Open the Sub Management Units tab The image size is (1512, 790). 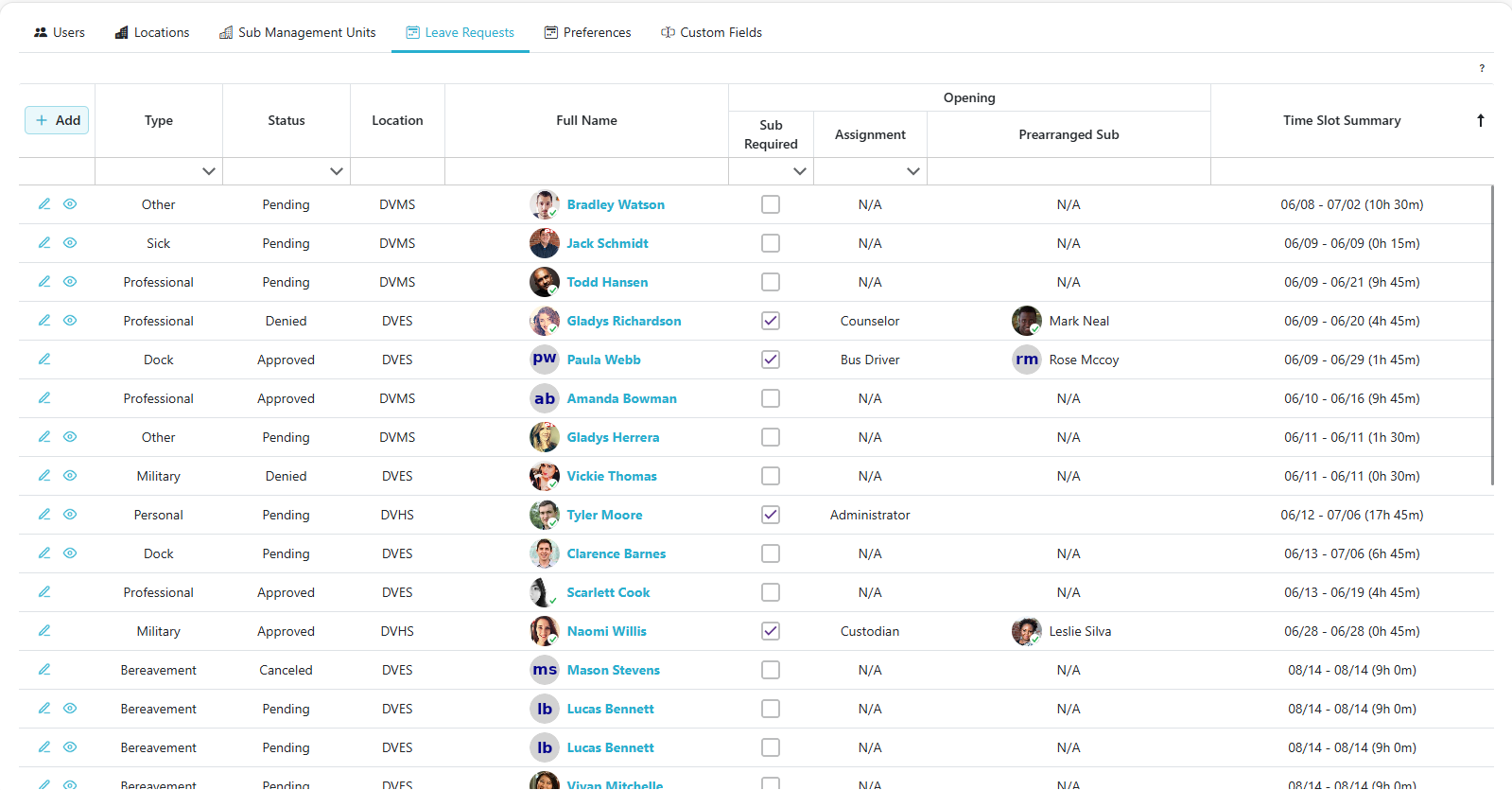click(297, 32)
